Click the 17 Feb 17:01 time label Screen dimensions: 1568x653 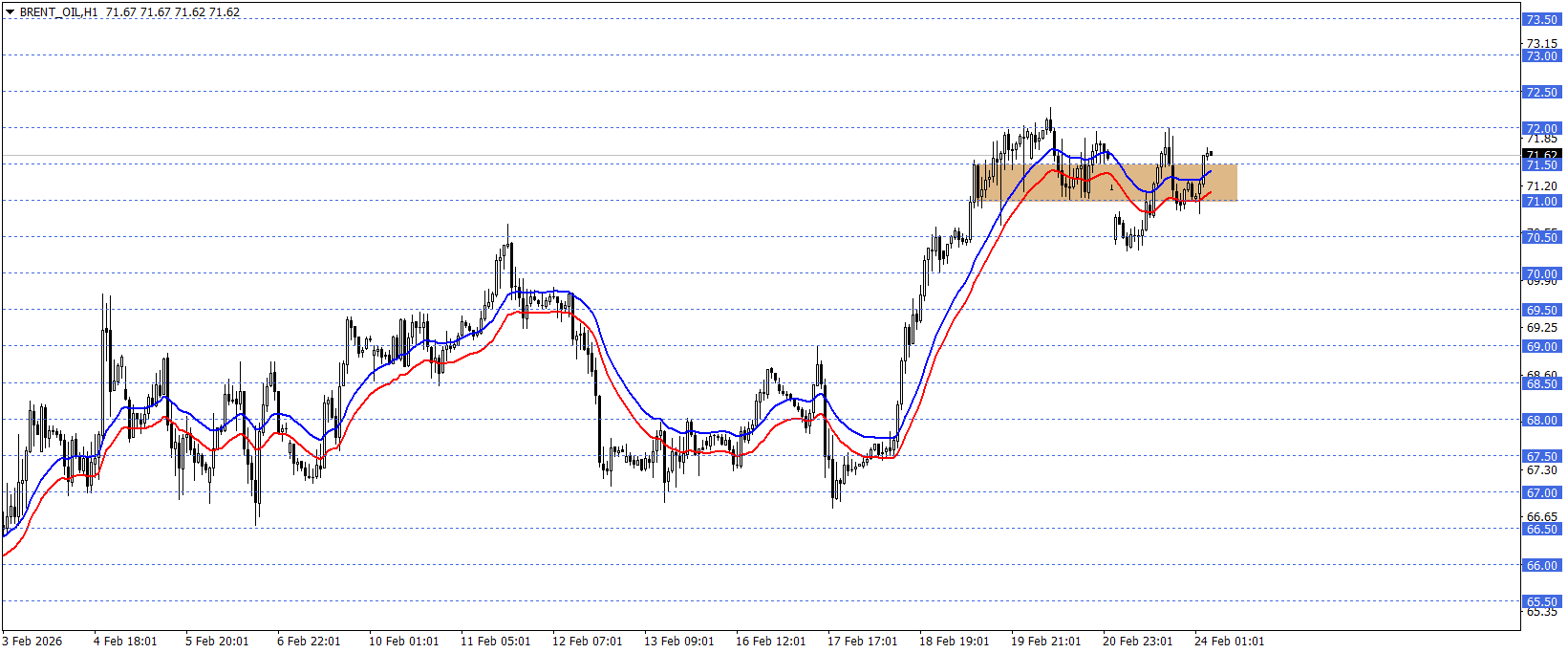(862, 641)
